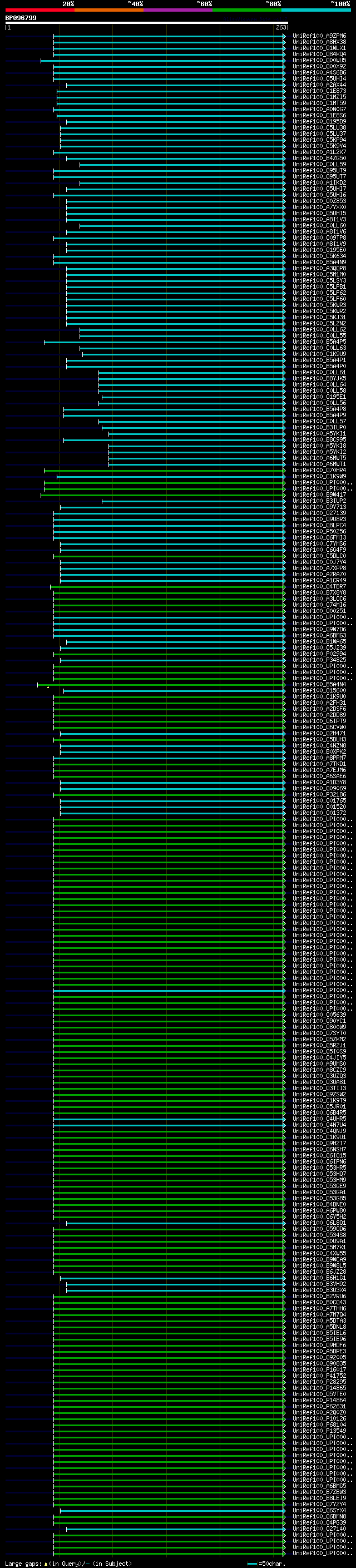Select label UniRef100_C1MZI5

coord(319,97)
